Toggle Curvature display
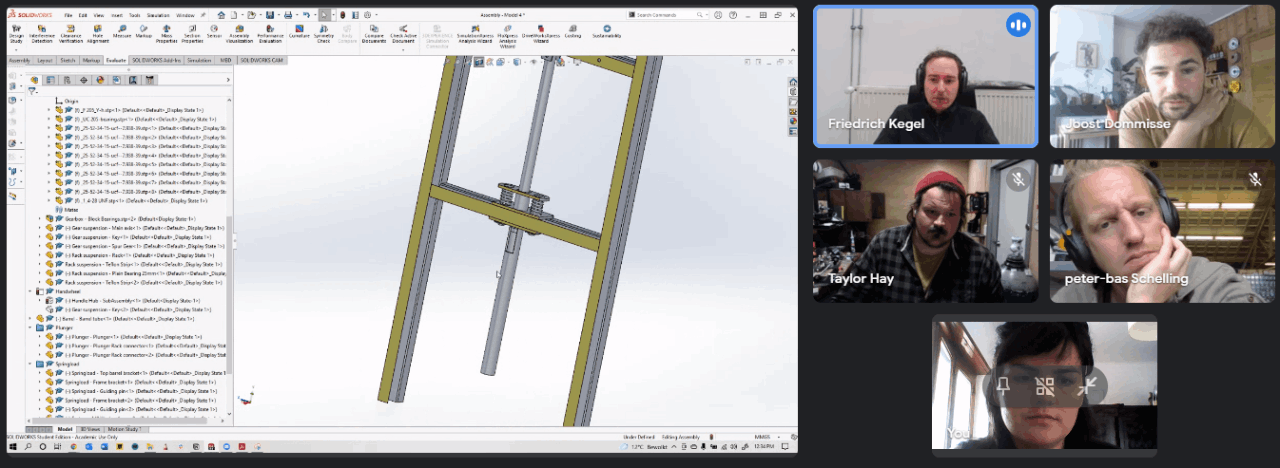The height and width of the screenshot is (468, 1280). tap(299, 33)
